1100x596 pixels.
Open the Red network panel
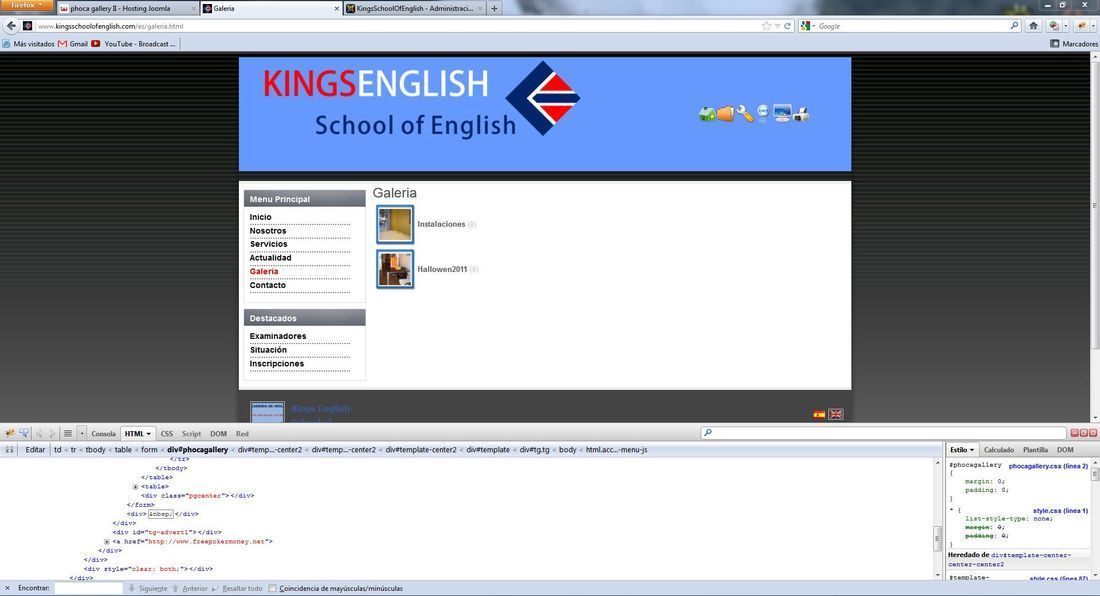pos(242,433)
